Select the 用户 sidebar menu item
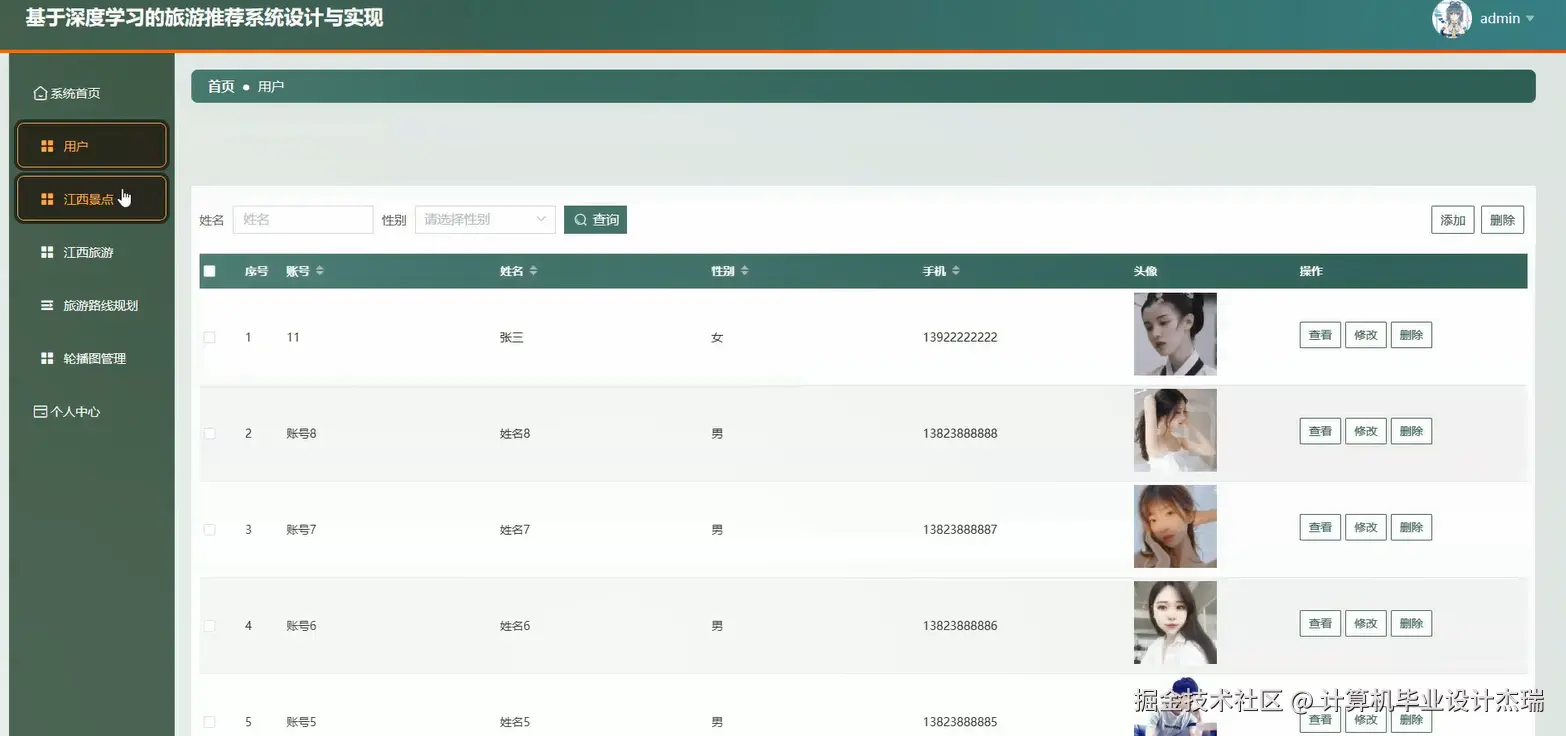The image size is (1566, 736). [92, 146]
